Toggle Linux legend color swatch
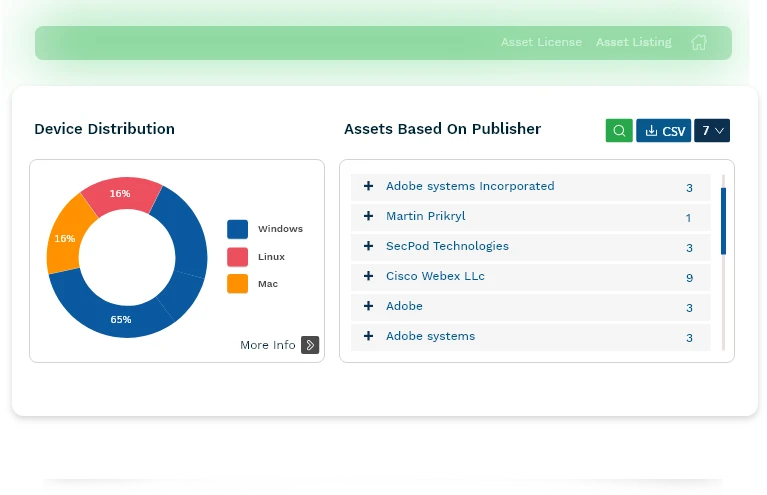The height and width of the screenshot is (495, 767). coord(237,257)
